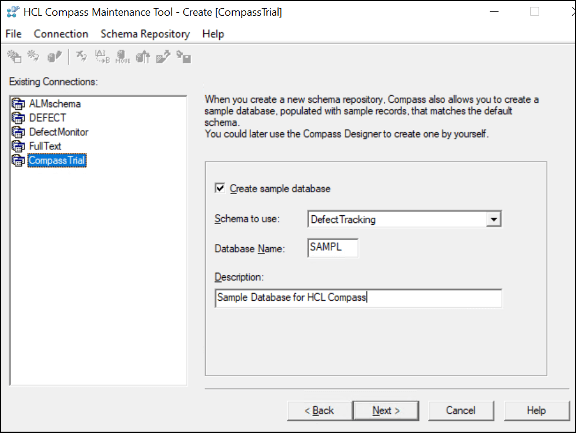This screenshot has height=433, width=576.
Task: Click the Help button at bottom
Action: point(536,410)
